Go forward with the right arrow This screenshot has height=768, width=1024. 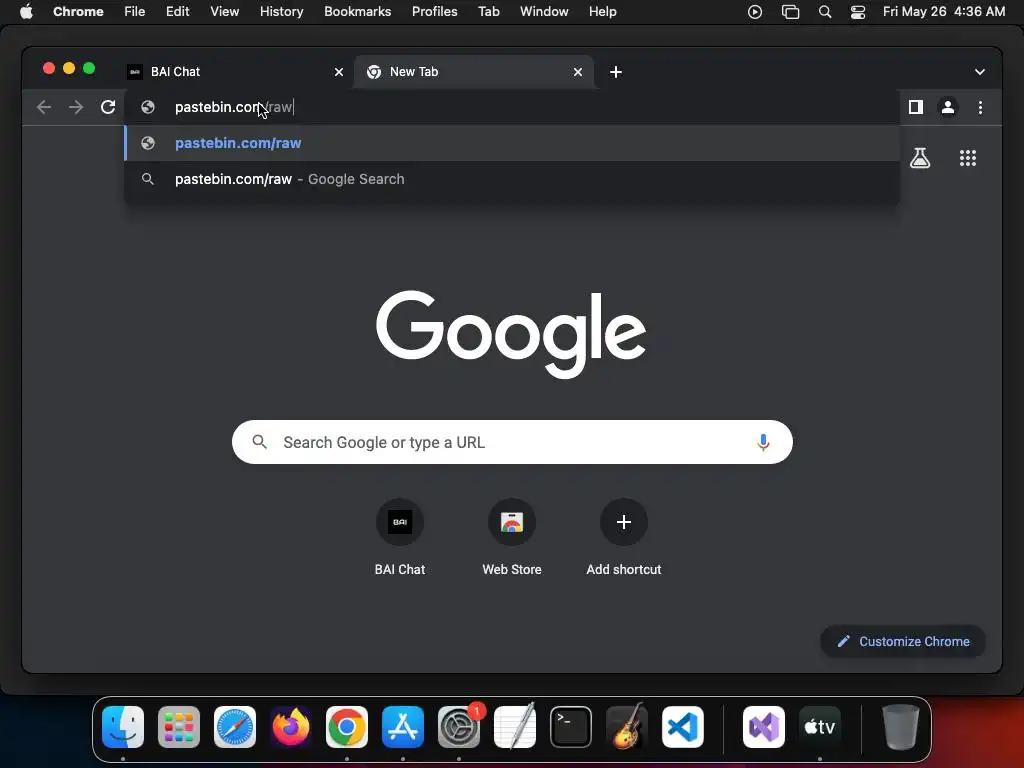[76, 107]
